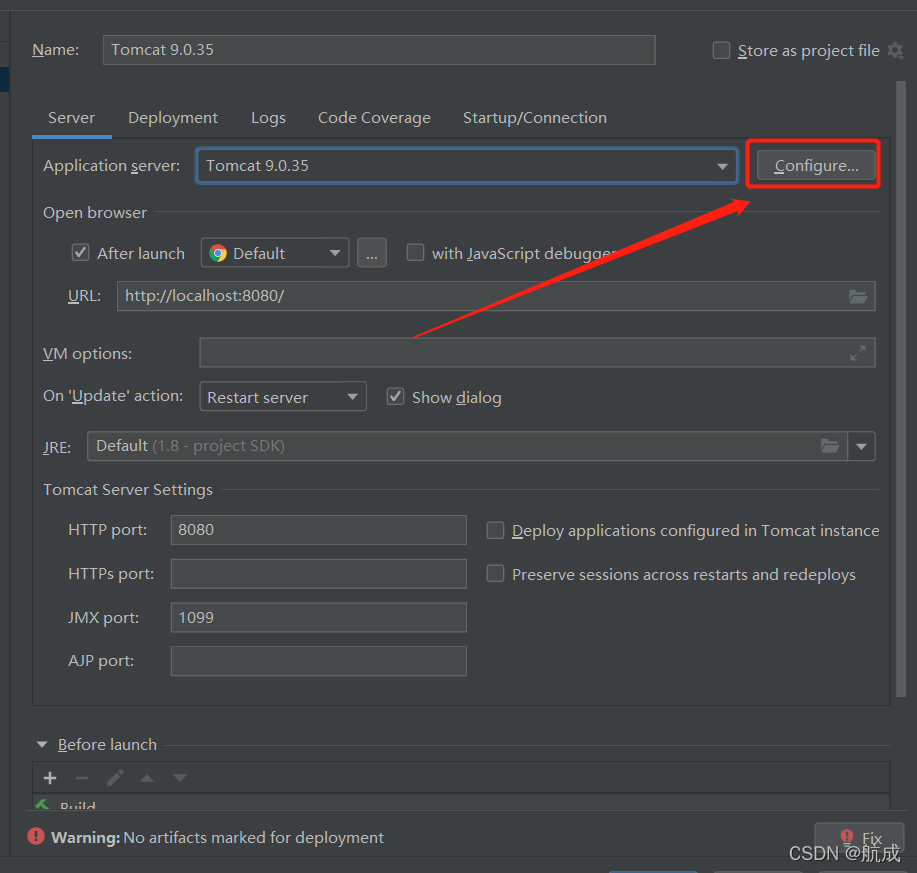Viewport: 917px width, 873px height.
Task: Click the empty AJP port field
Action: click(x=319, y=661)
